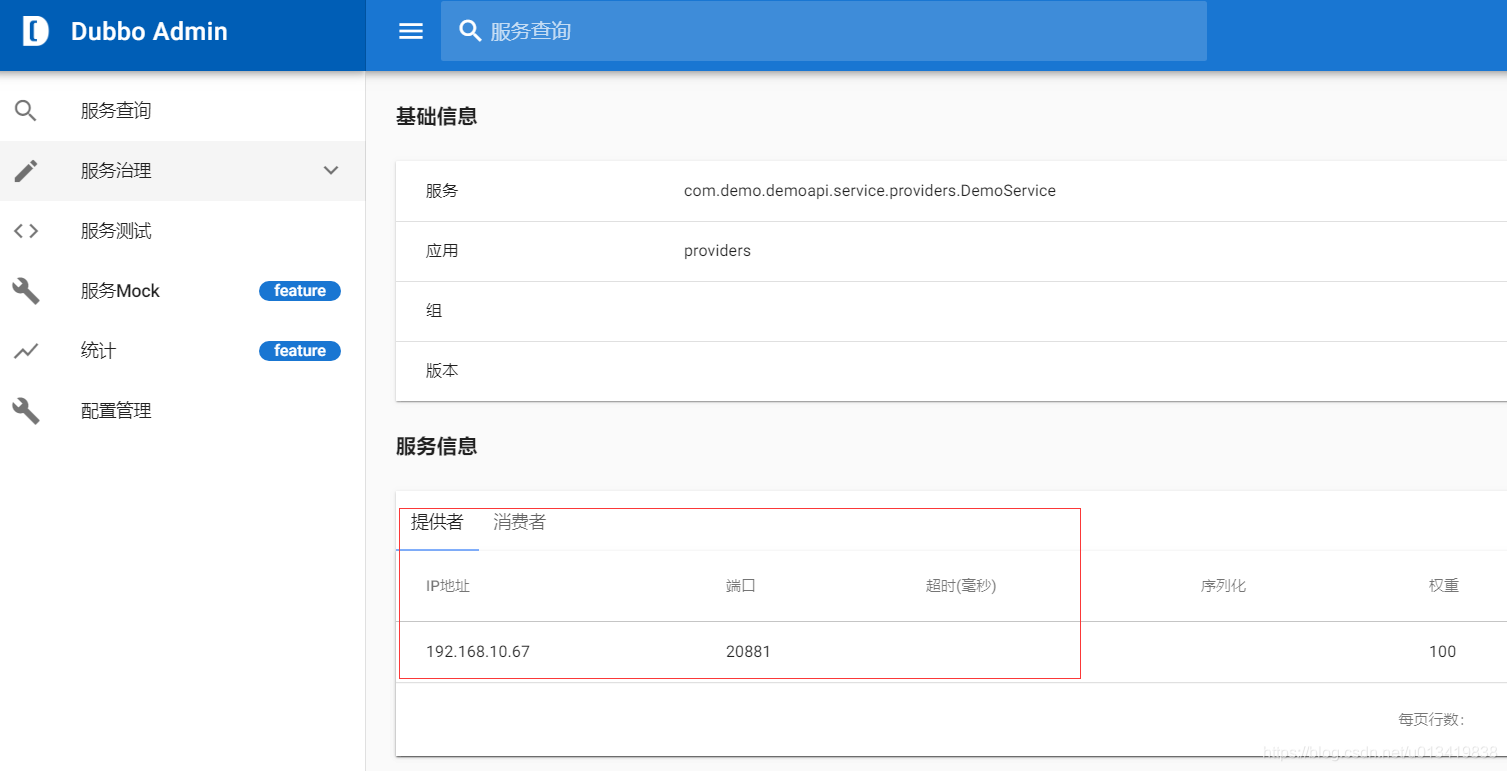
Task: Switch to the 消费者 tab
Action: (x=520, y=522)
